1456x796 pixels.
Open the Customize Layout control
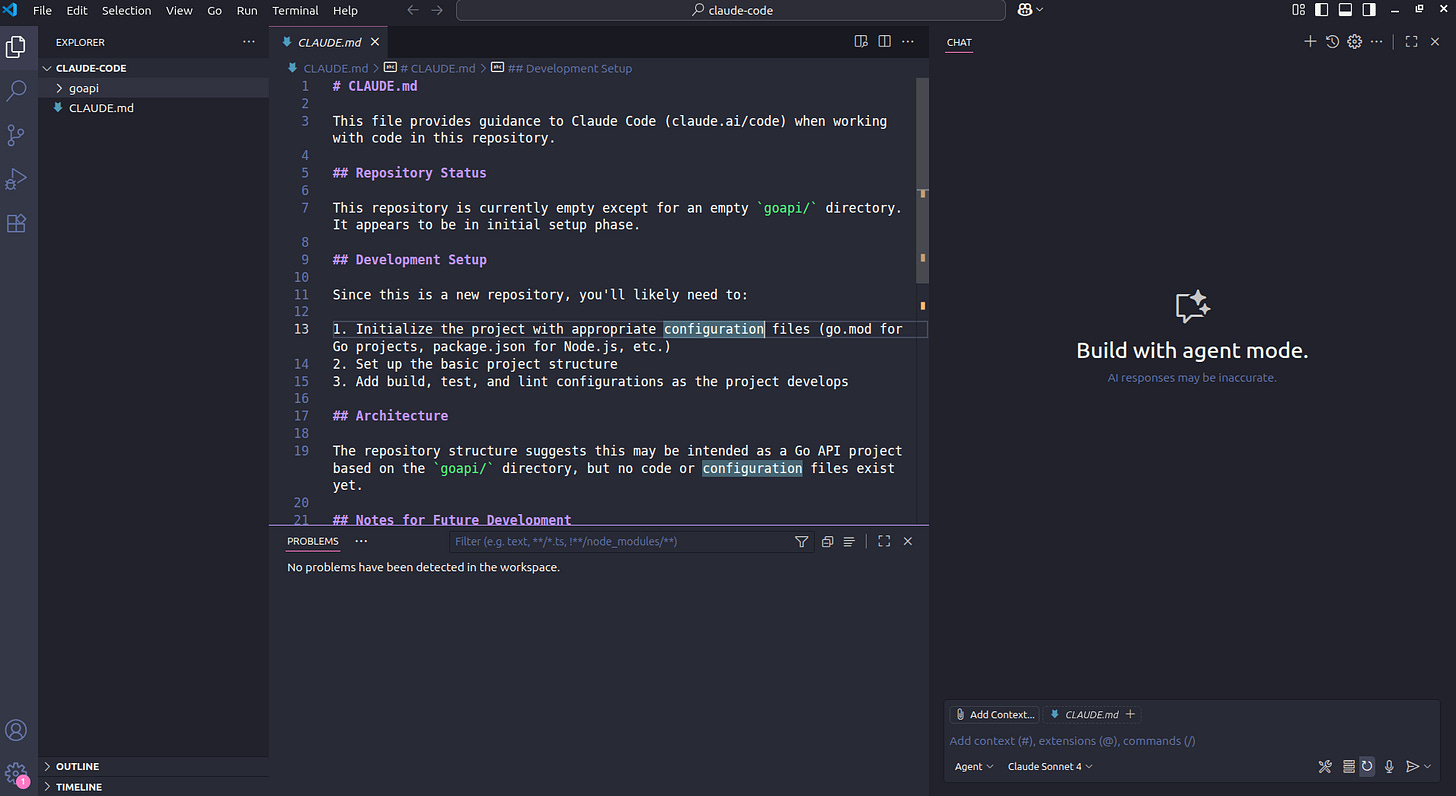click(x=1299, y=10)
